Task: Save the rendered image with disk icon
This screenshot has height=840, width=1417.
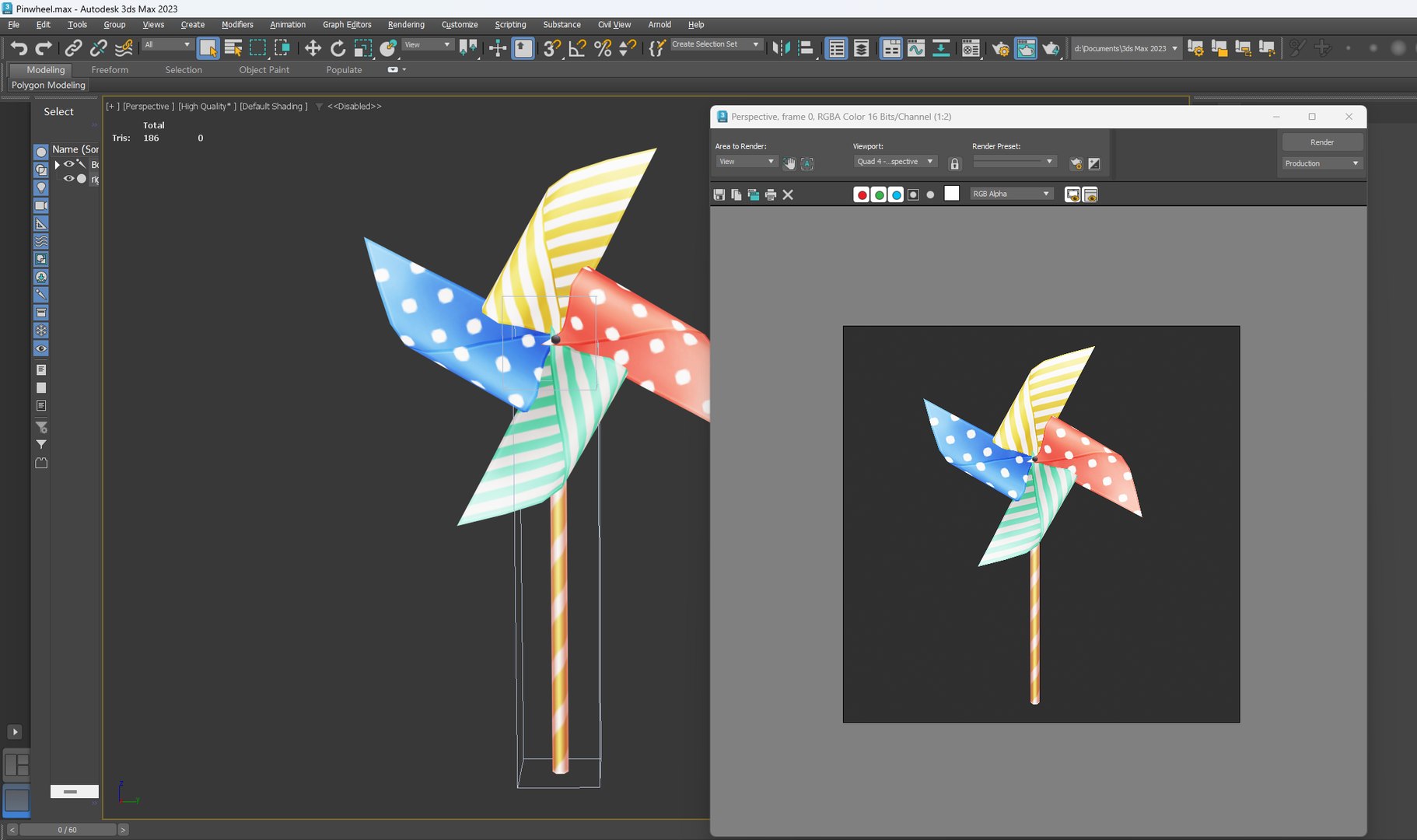Action: (x=719, y=194)
